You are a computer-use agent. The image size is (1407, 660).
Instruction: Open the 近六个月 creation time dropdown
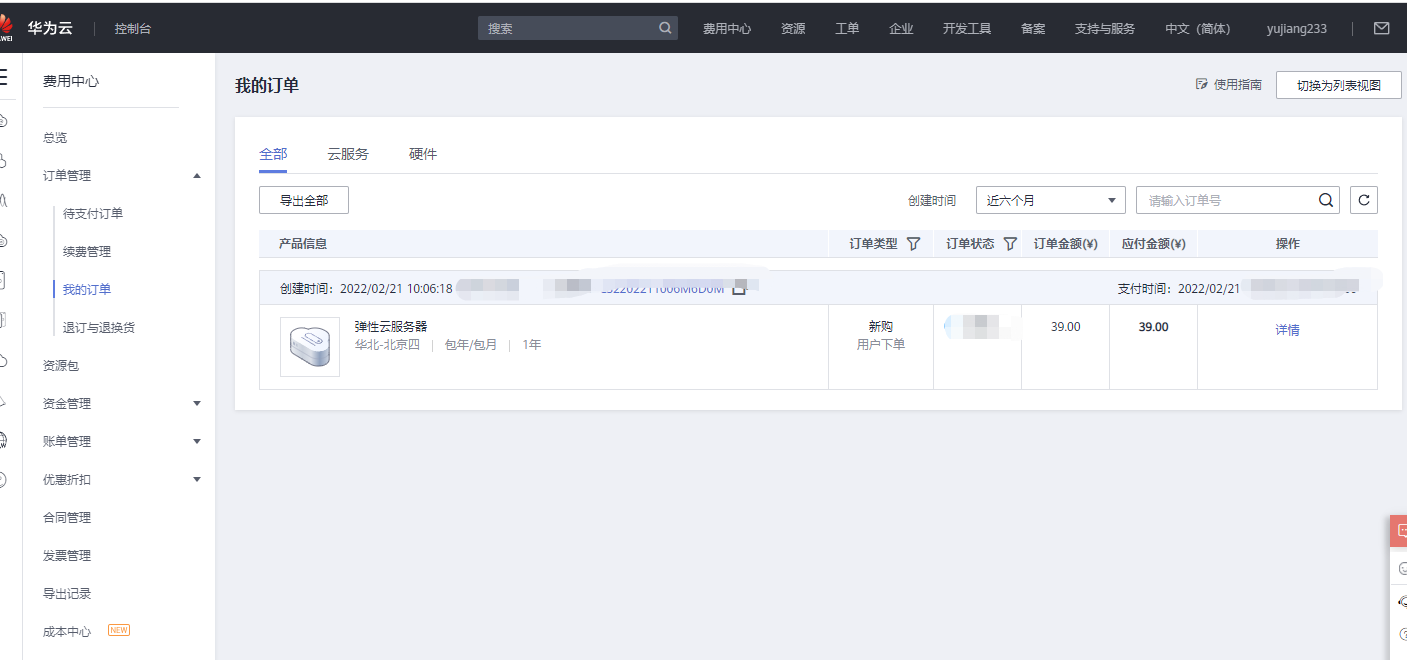pyautogui.click(x=1051, y=200)
